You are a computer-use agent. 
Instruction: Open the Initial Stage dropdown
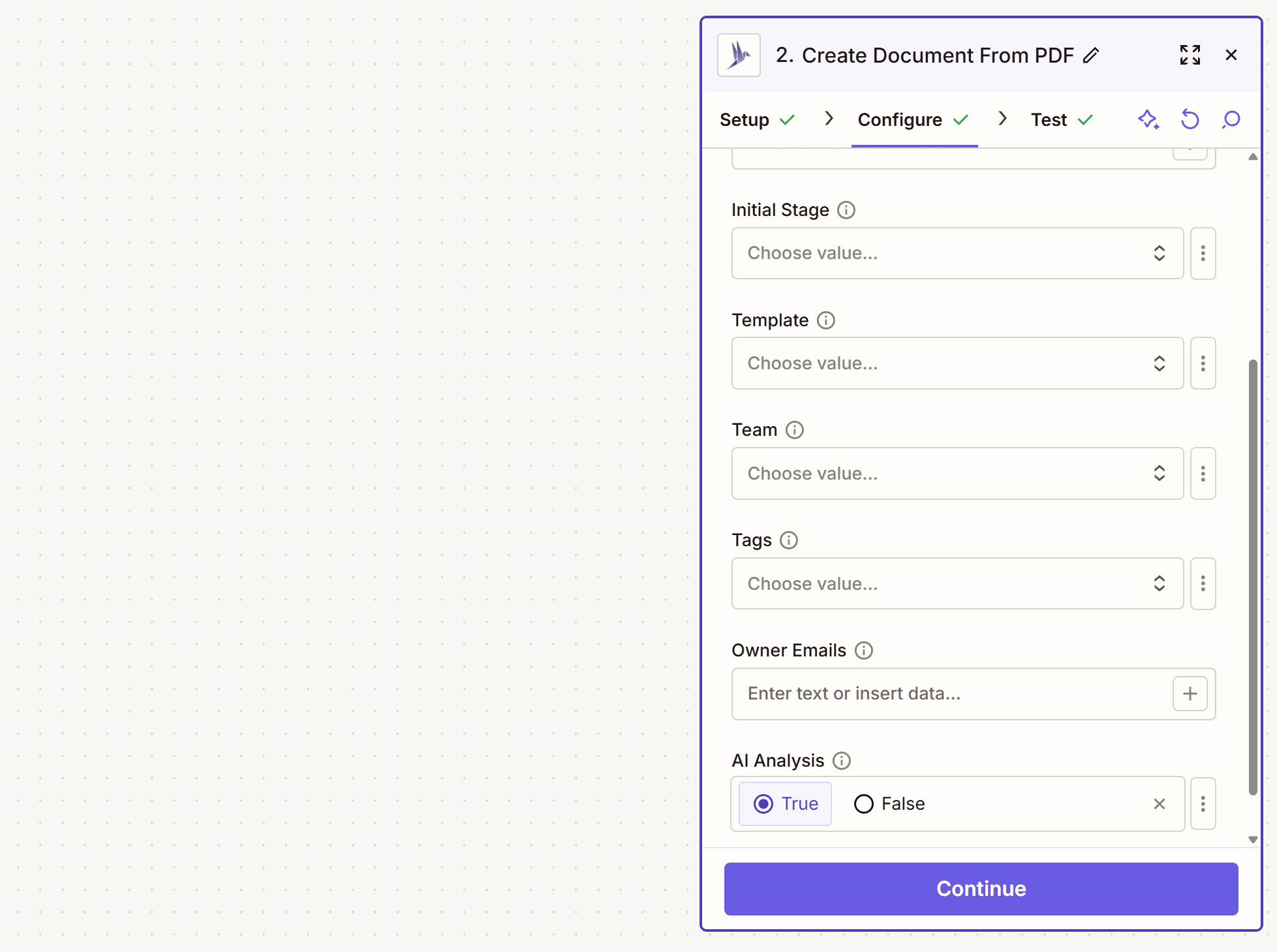pos(957,253)
